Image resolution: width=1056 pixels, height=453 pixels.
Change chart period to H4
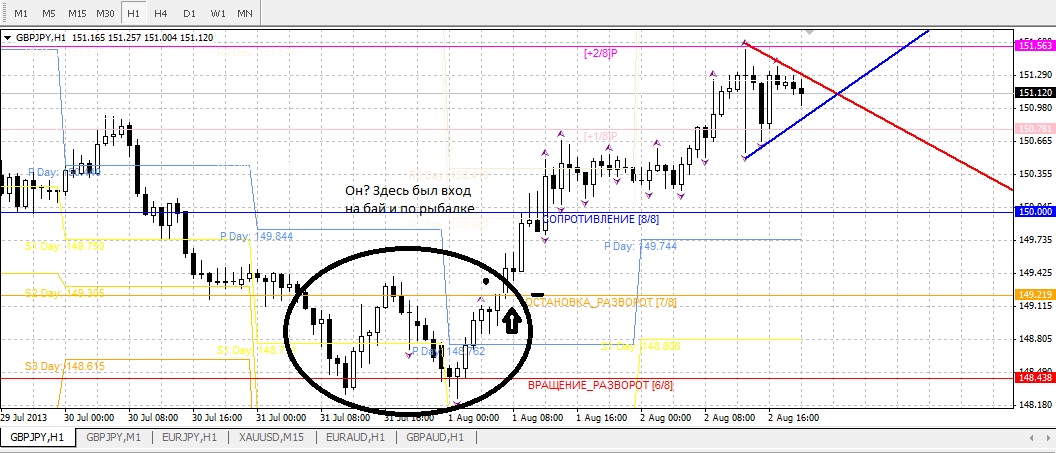pyautogui.click(x=160, y=13)
